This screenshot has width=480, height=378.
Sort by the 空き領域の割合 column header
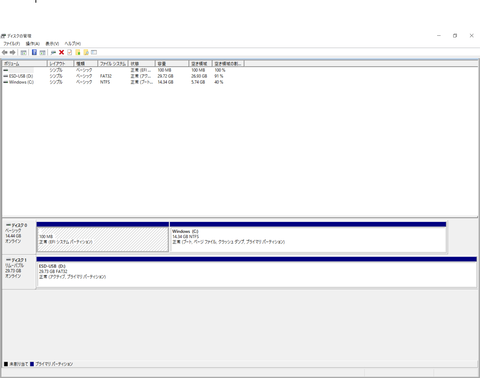click(x=228, y=63)
